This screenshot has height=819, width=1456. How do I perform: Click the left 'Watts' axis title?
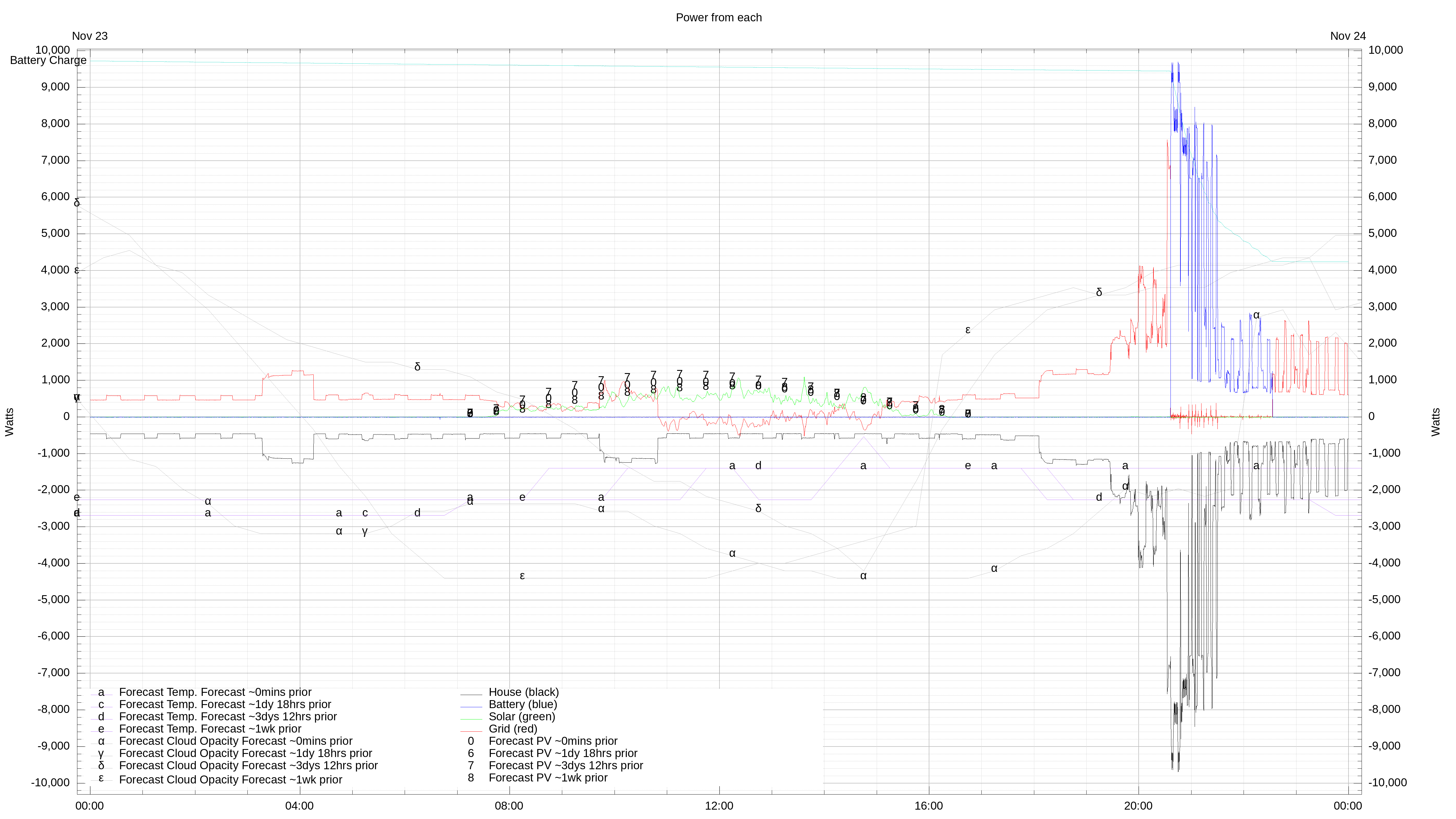10,422
